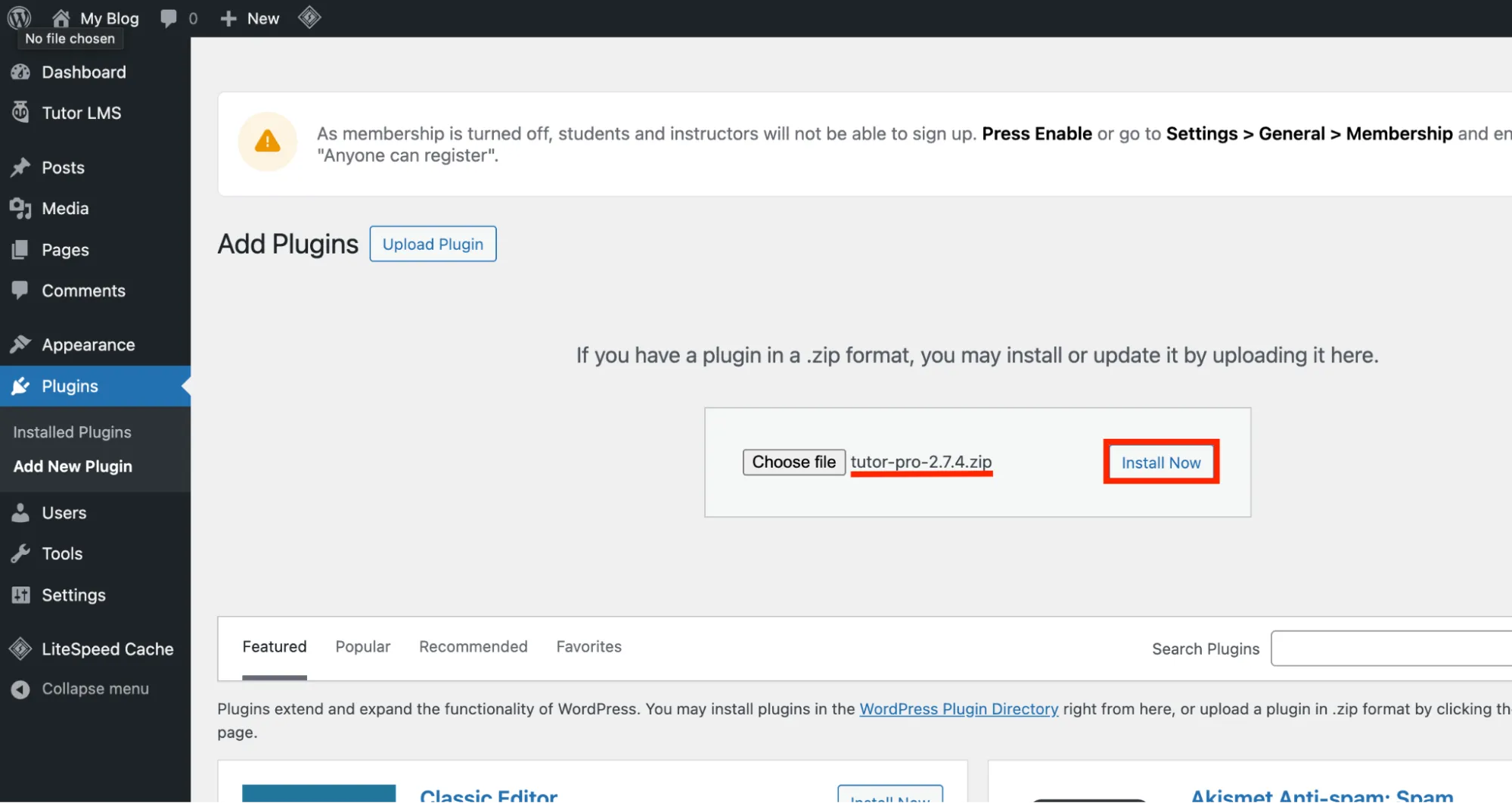Open LiteSpeed Cache menu label
The width and height of the screenshot is (1512, 803).
[x=107, y=649]
